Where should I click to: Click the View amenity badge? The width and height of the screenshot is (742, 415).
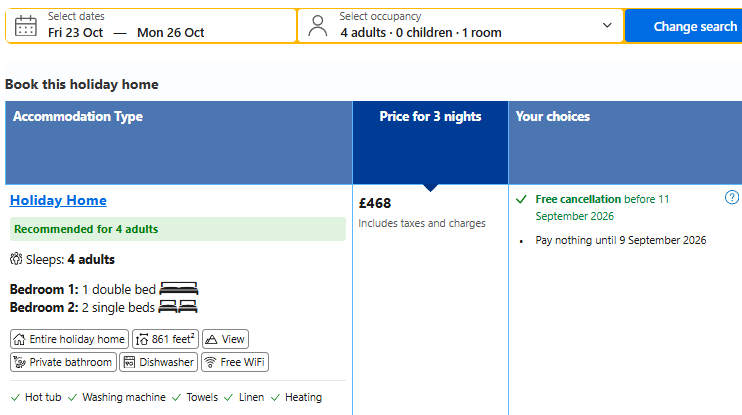coord(225,339)
